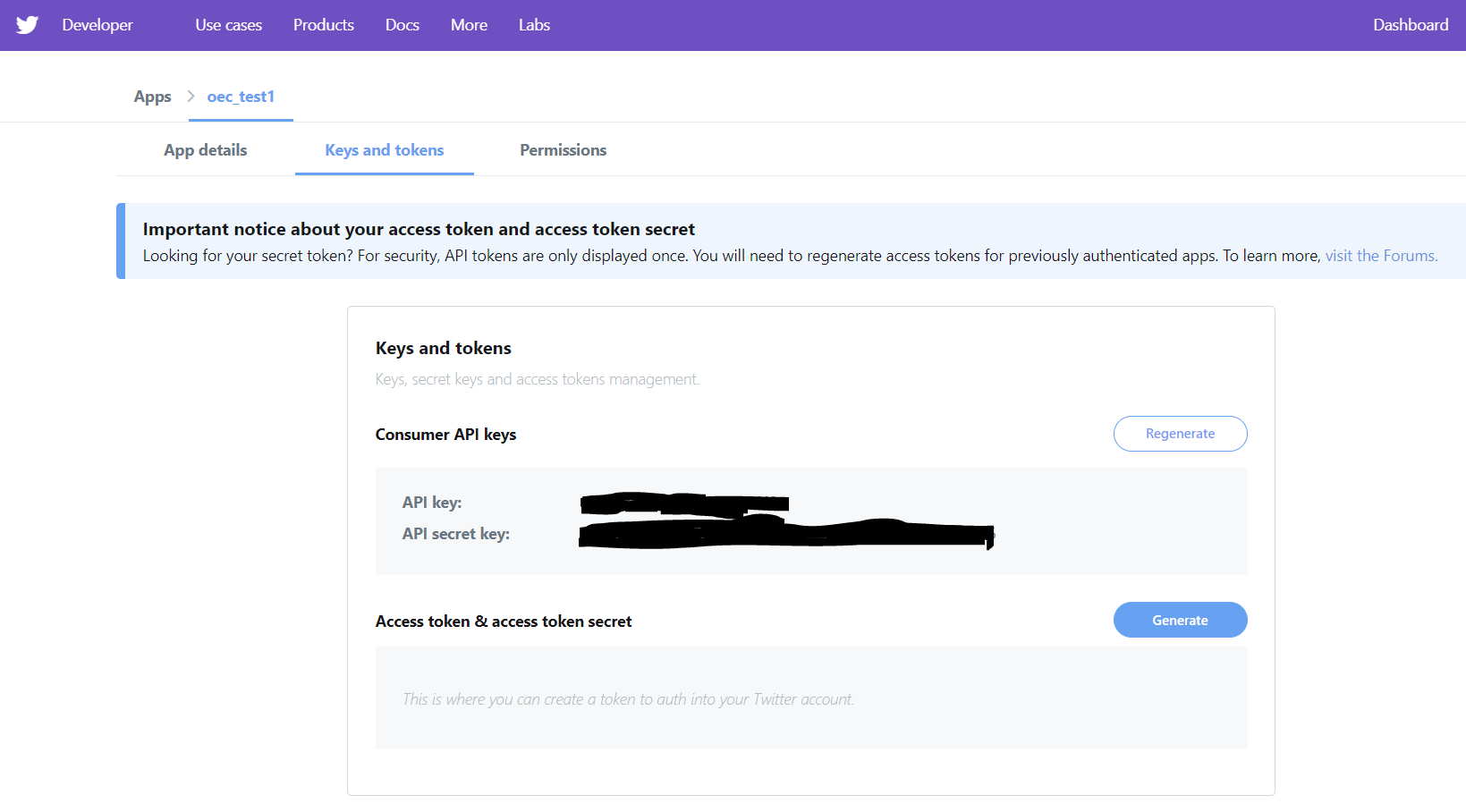Click the 'Keys and tokens' card heading
This screenshot has height=812, width=1466.
click(444, 348)
